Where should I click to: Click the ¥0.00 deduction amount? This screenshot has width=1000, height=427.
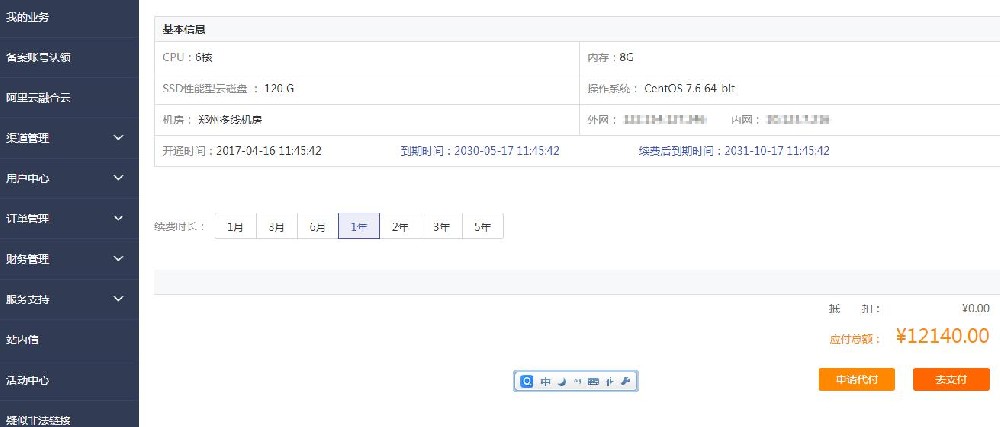tap(976, 308)
